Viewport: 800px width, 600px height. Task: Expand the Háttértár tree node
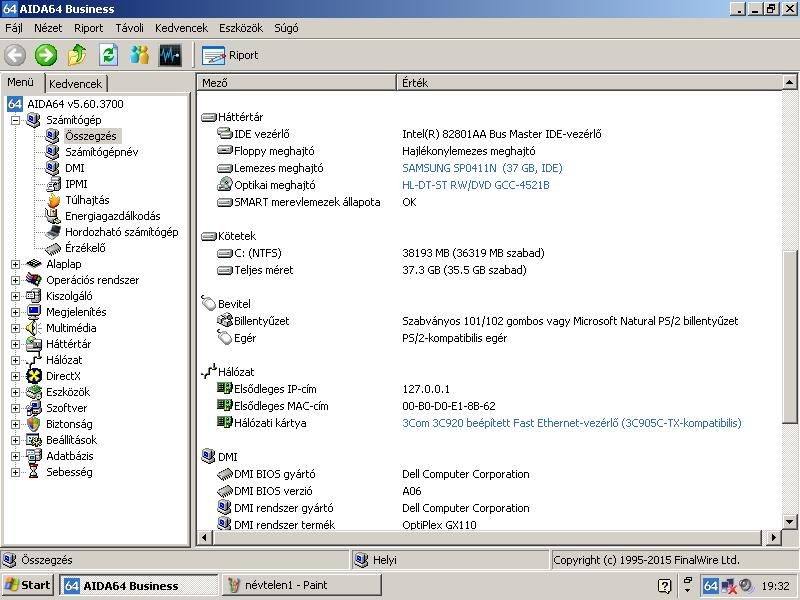tap(15, 344)
